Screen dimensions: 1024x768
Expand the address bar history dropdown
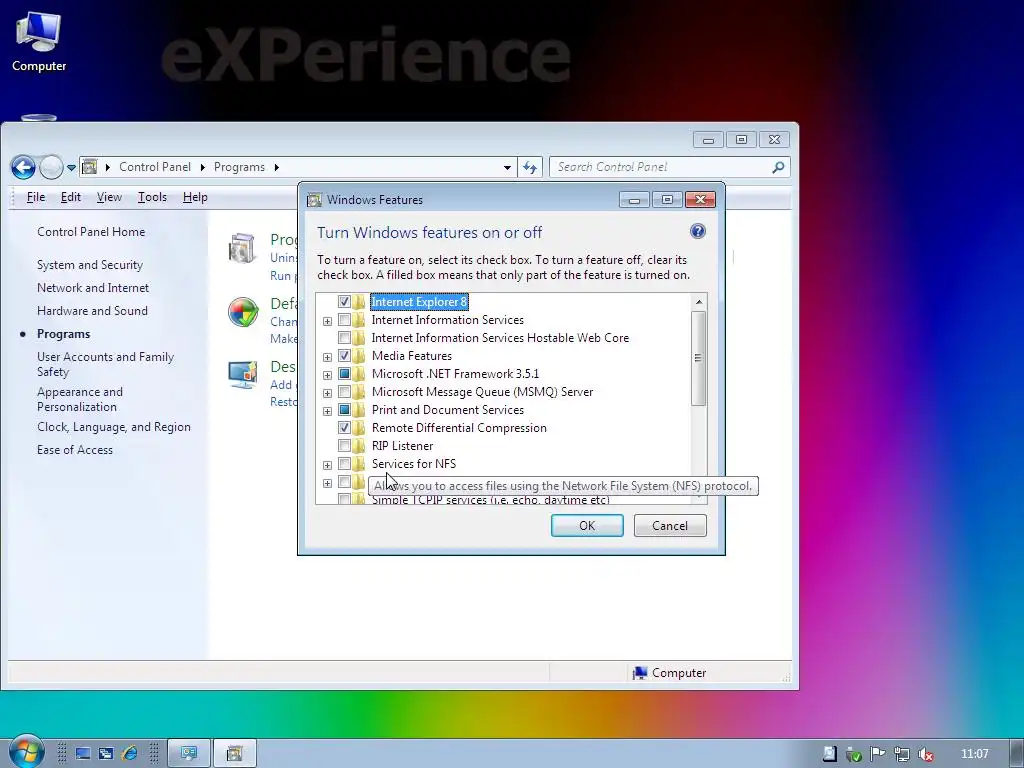click(507, 167)
